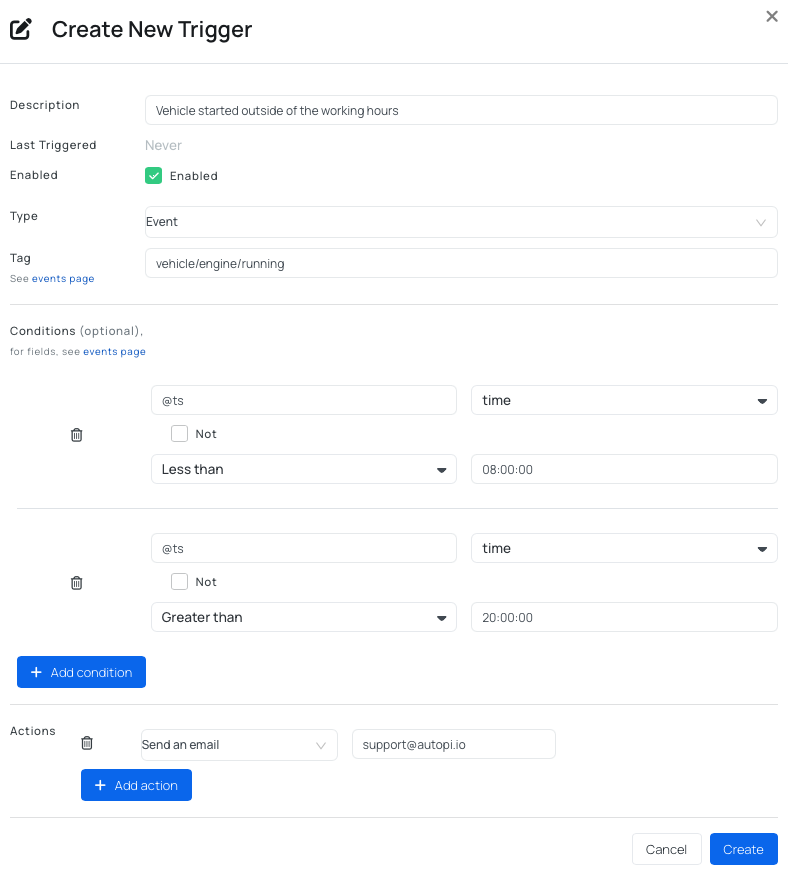
Task: Open the 'Less than' operator dropdown
Action: click(x=303, y=470)
